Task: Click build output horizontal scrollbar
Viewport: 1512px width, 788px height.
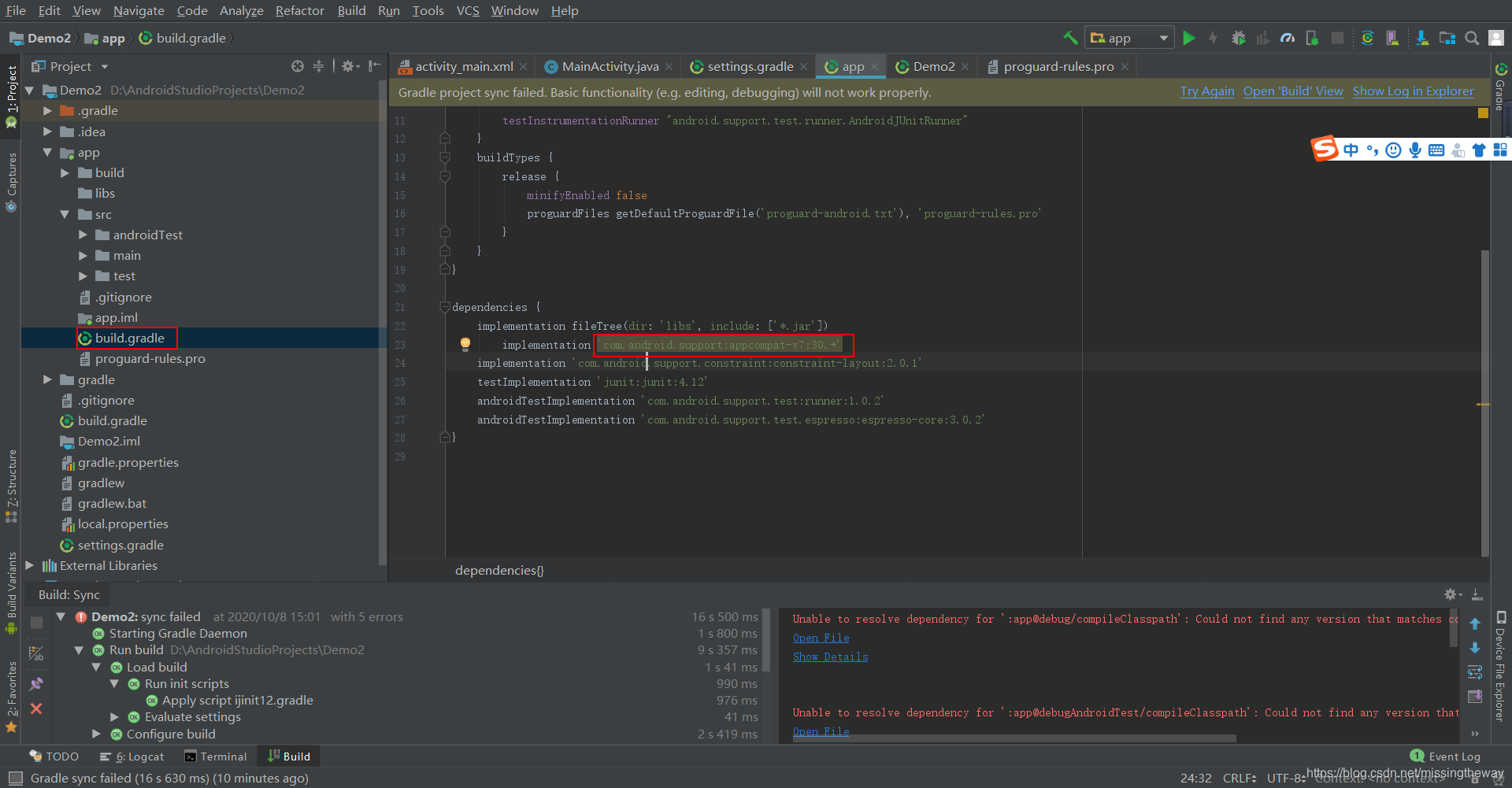Action: click(1014, 738)
